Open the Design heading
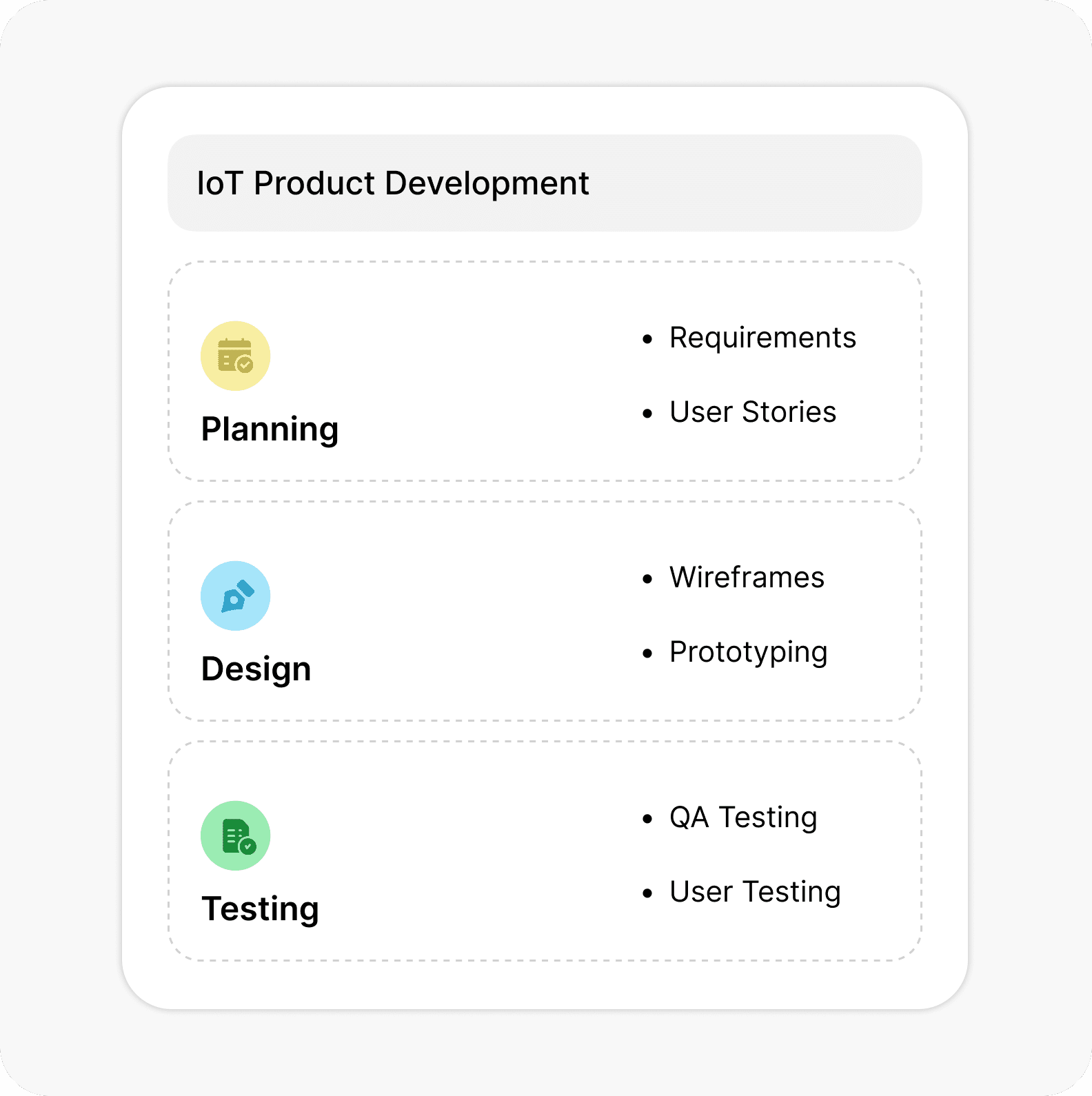This screenshot has height=1096, width=1092. (256, 669)
